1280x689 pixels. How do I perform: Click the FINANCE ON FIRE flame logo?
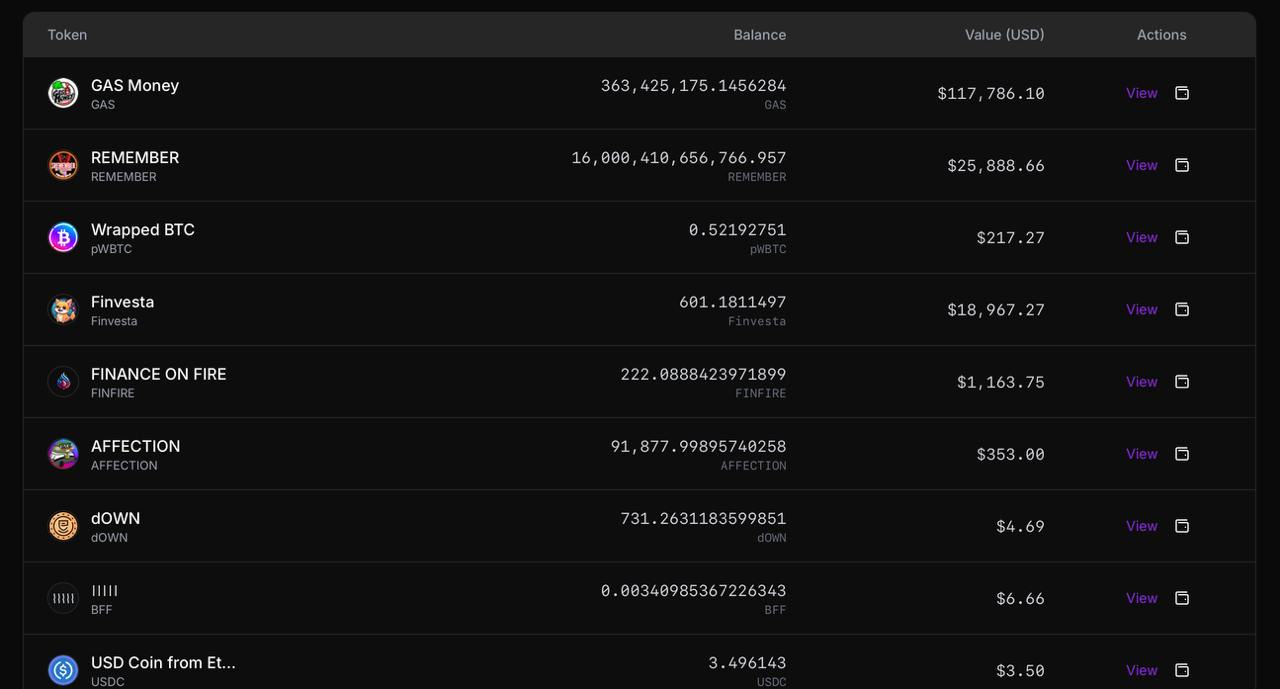[x=63, y=382]
